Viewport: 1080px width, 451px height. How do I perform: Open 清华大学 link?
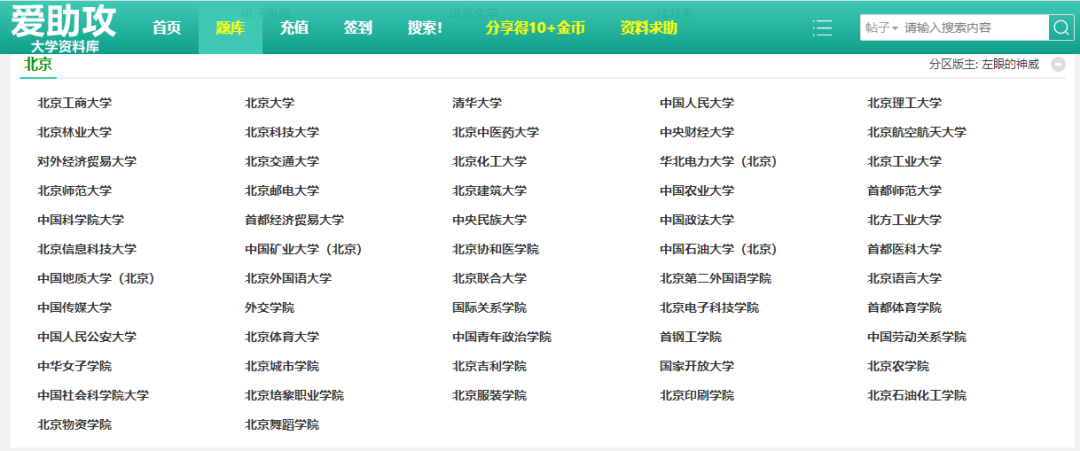tap(477, 103)
